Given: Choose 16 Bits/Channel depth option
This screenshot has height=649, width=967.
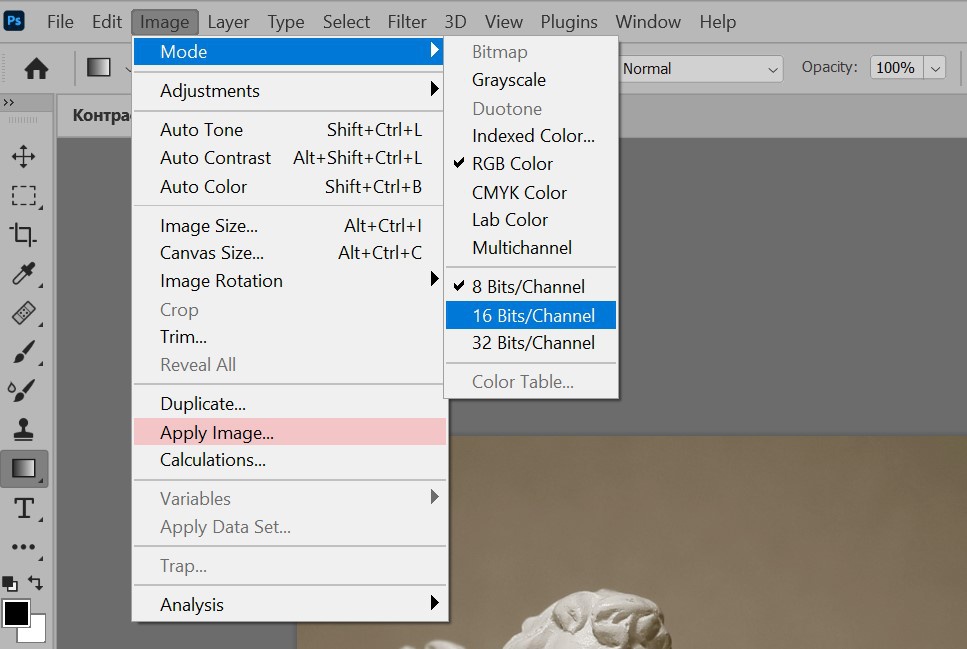Looking at the screenshot, I should click(532, 316).
